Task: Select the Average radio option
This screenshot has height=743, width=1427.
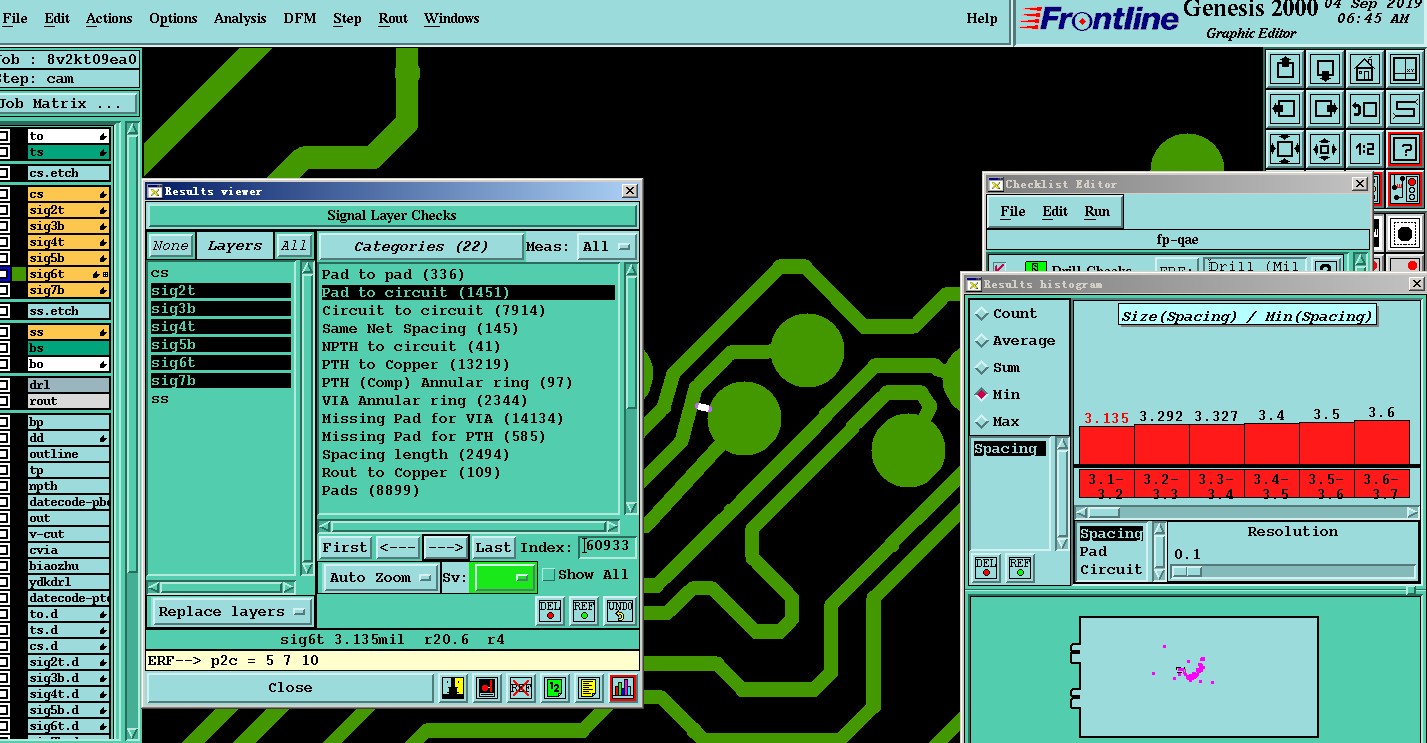Action: [x=981, y=341]
